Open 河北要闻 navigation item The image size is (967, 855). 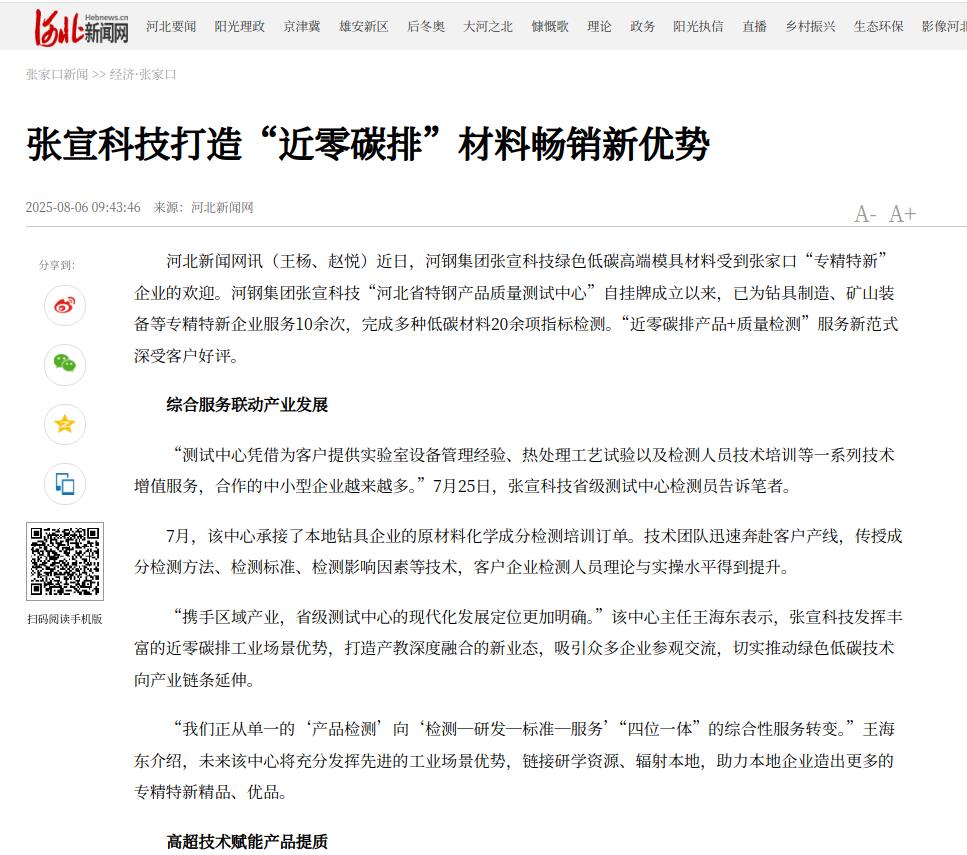coord(171,26)
